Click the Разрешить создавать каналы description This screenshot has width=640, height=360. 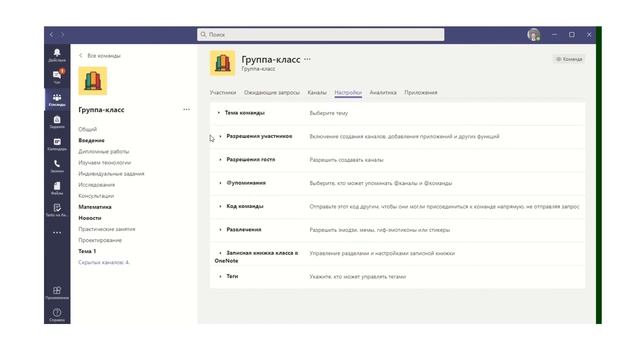pos(346,160)
